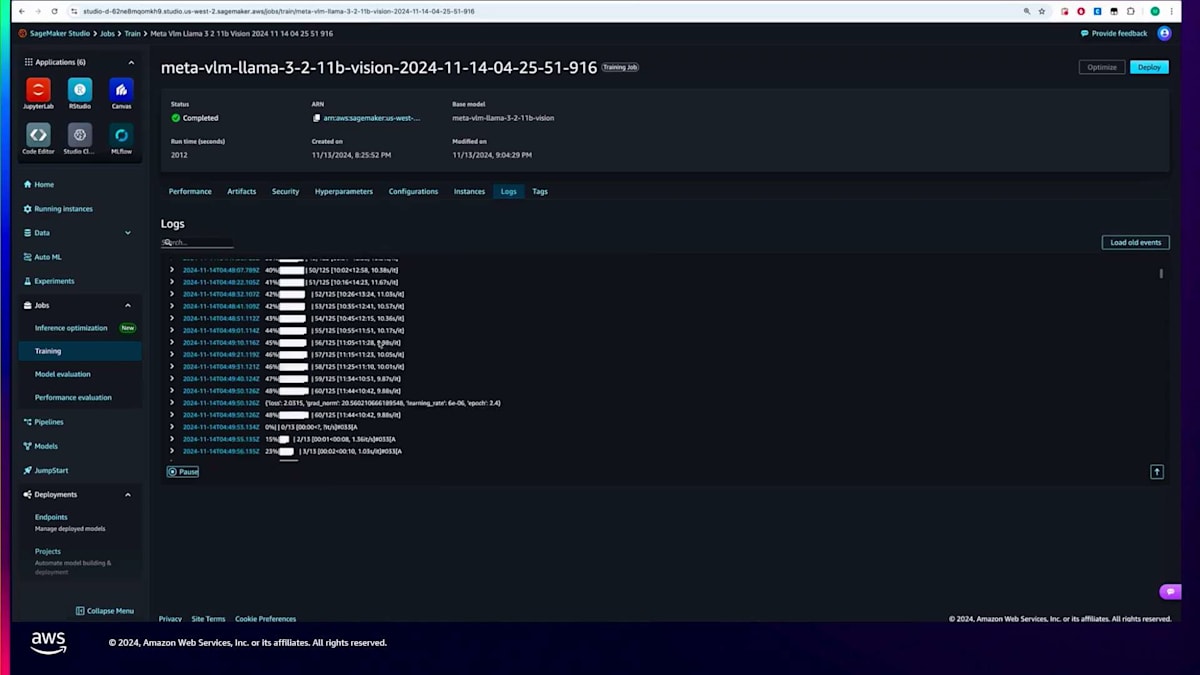
Task: Bookmark this page with the star icon
Action: (1042, 11)
